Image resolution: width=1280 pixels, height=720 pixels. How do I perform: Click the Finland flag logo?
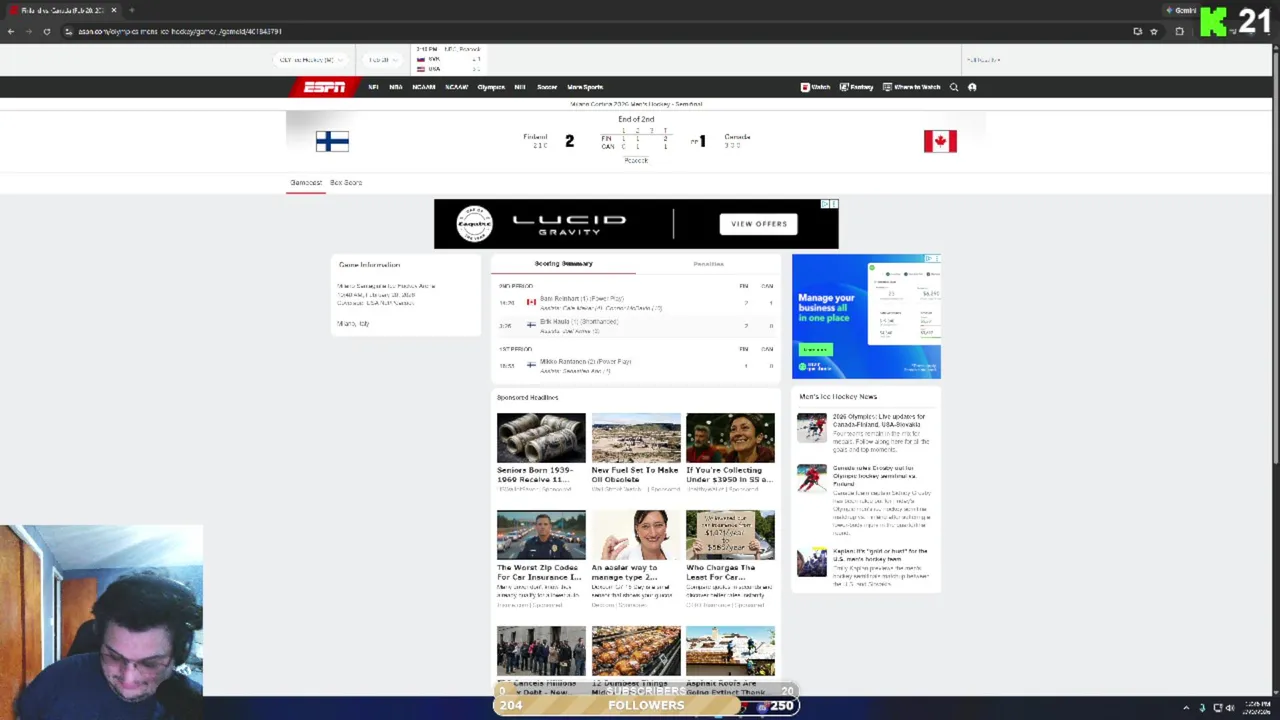pyautogui.click(x=332, y=141)
